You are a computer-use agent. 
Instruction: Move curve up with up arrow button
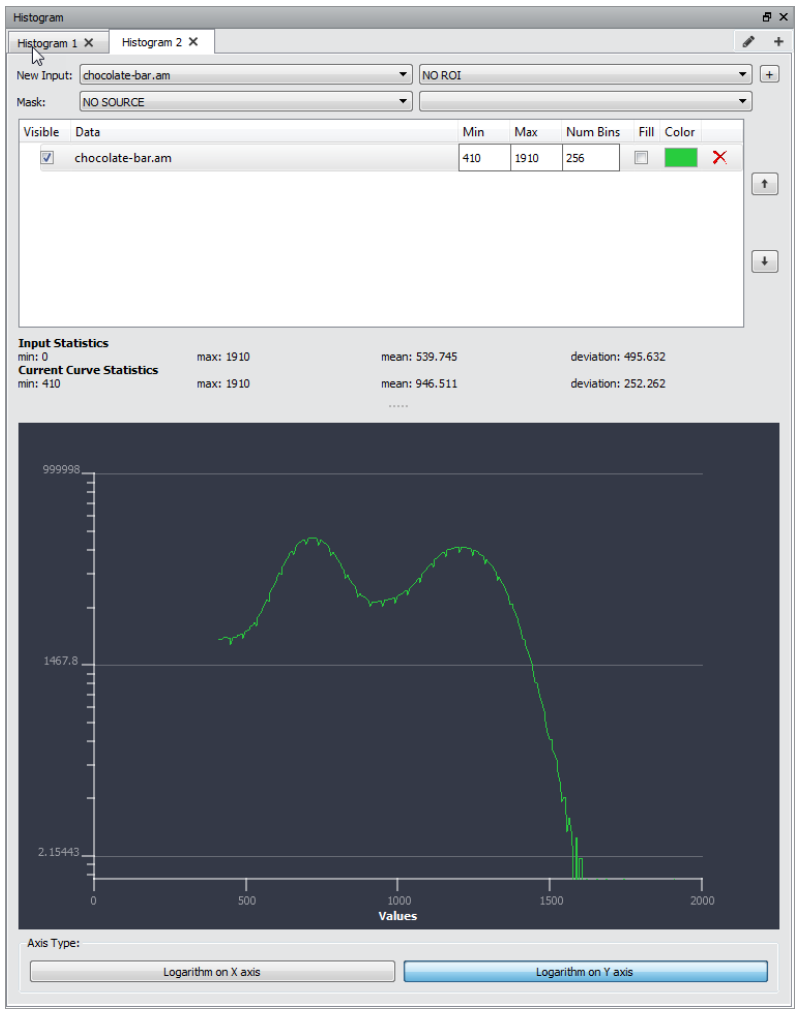[764, 184]
